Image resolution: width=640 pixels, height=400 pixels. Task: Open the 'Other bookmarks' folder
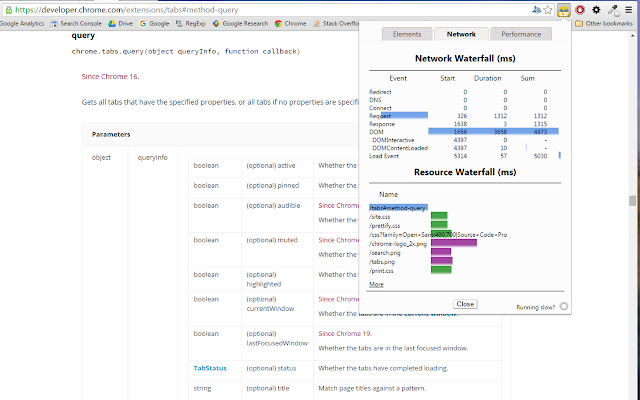pyautogui.click(x=607, y=22)
